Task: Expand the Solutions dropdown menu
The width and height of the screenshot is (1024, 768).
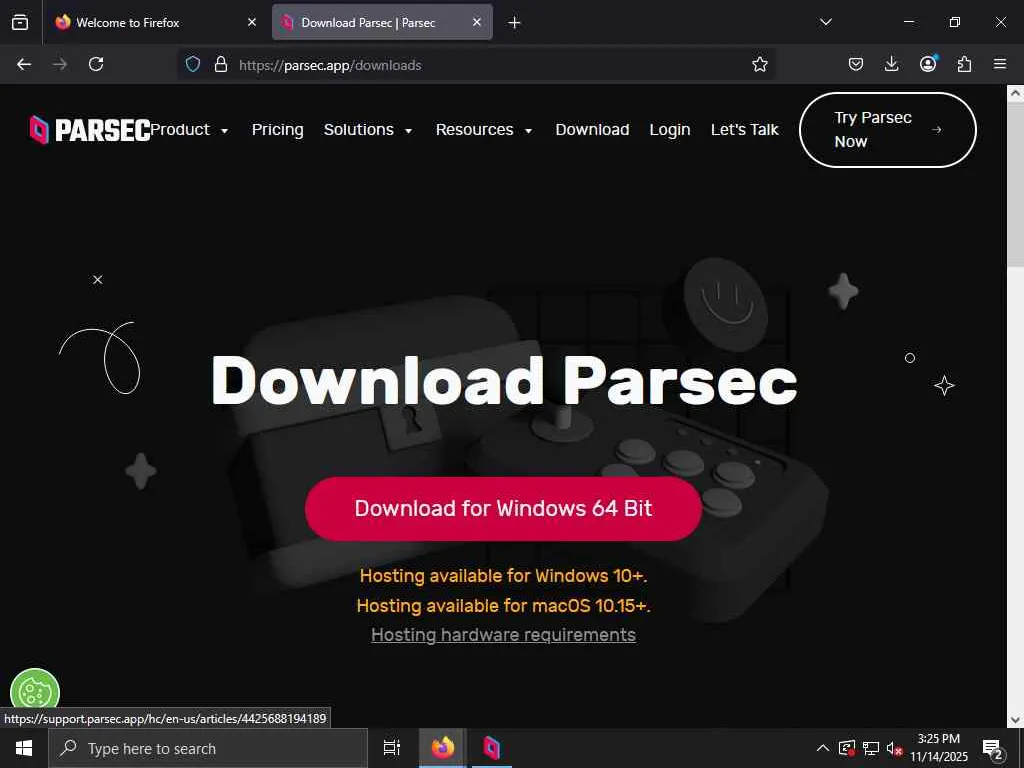Action: [368, 130]
